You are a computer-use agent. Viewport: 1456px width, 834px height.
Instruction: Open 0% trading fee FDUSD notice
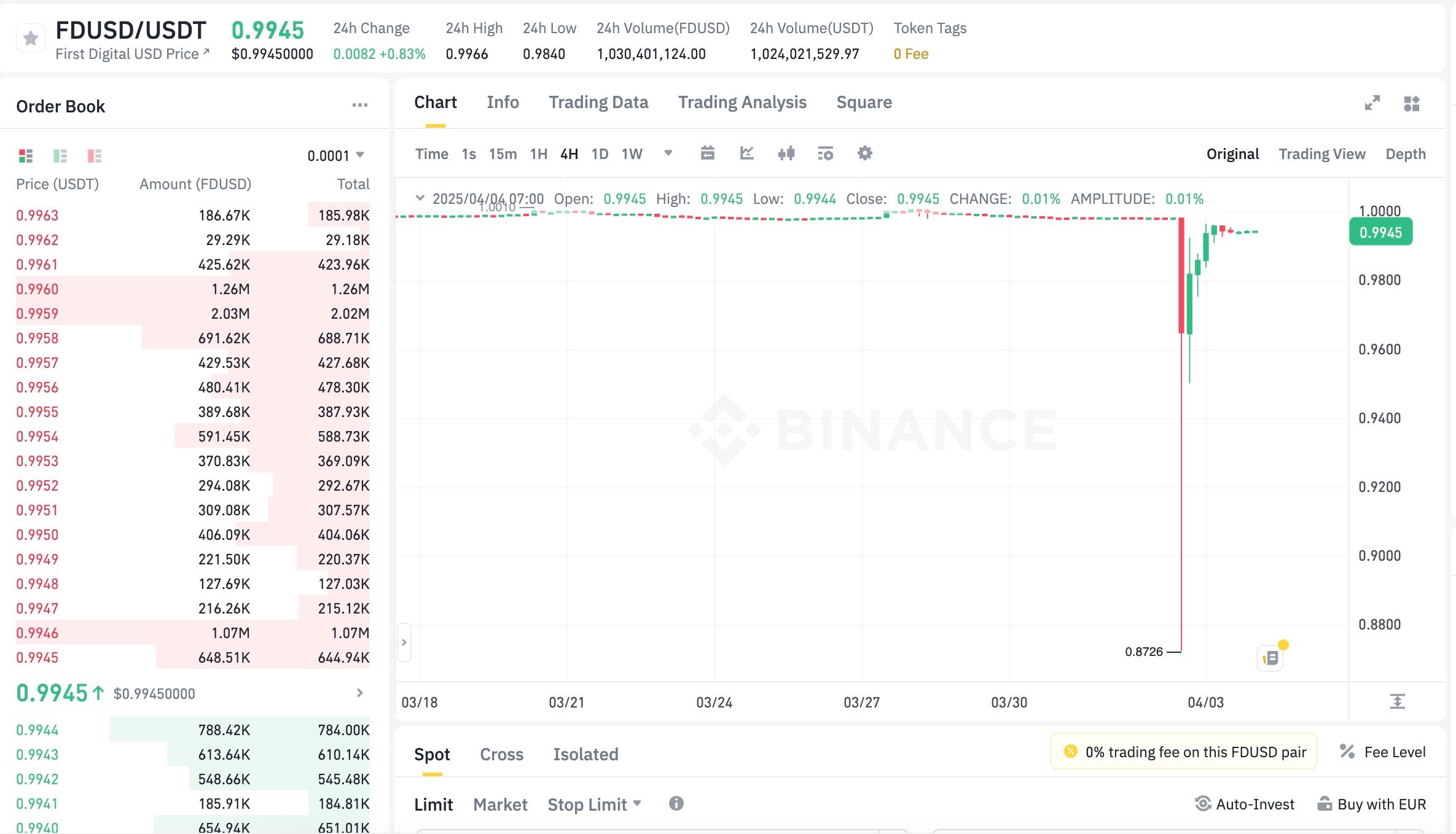click(1184, 752)
